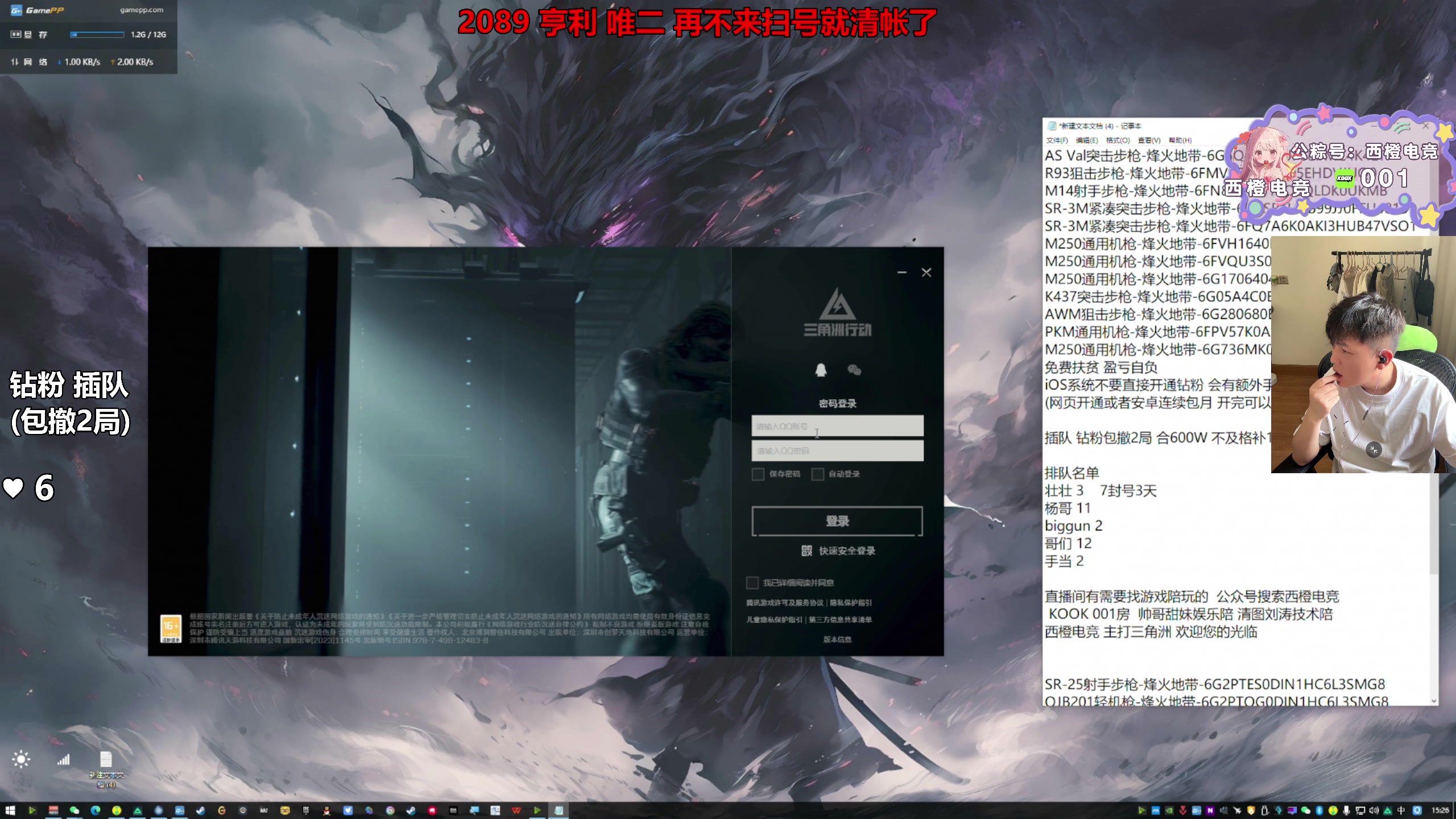Click the 登录 button
Image resolution: width=1456 pixels, height=819 pixels.
tap(837, 521)
